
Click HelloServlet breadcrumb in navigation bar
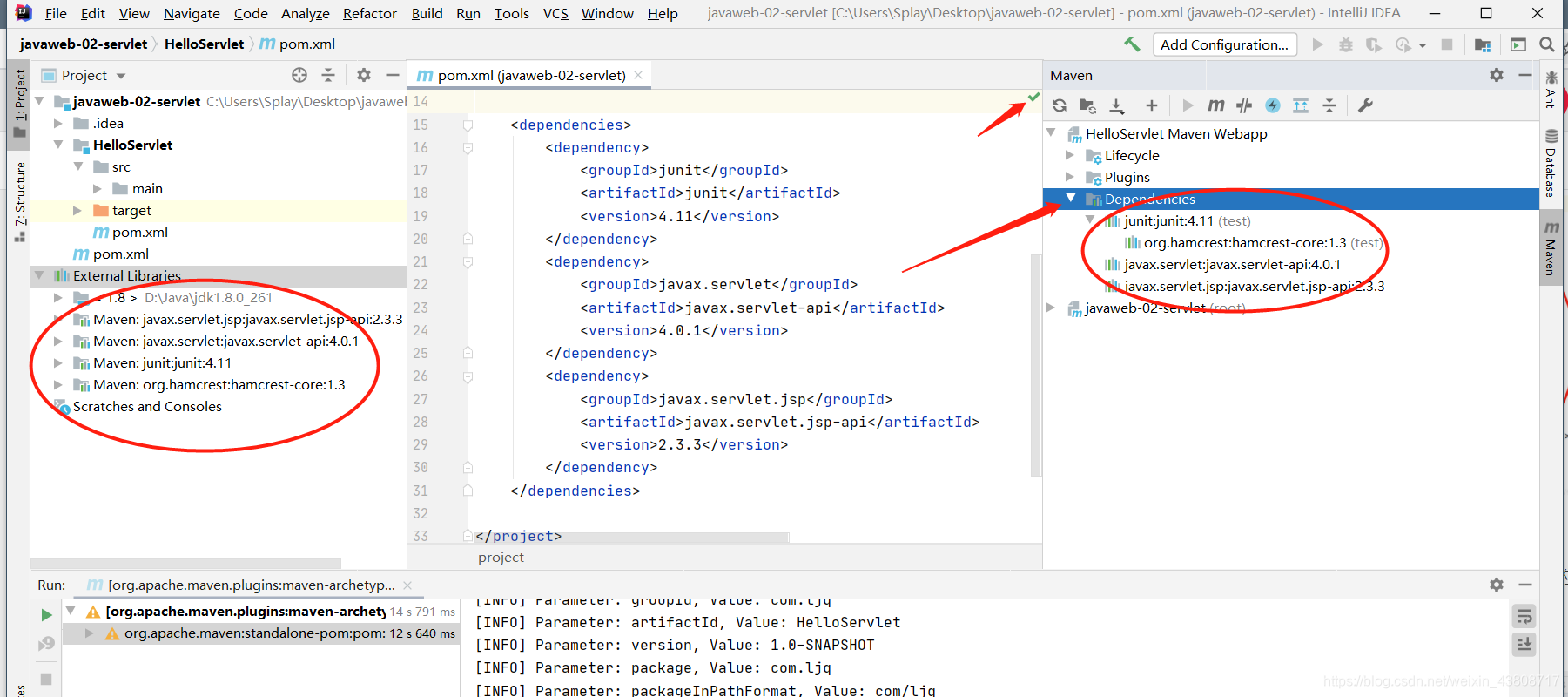204,44
